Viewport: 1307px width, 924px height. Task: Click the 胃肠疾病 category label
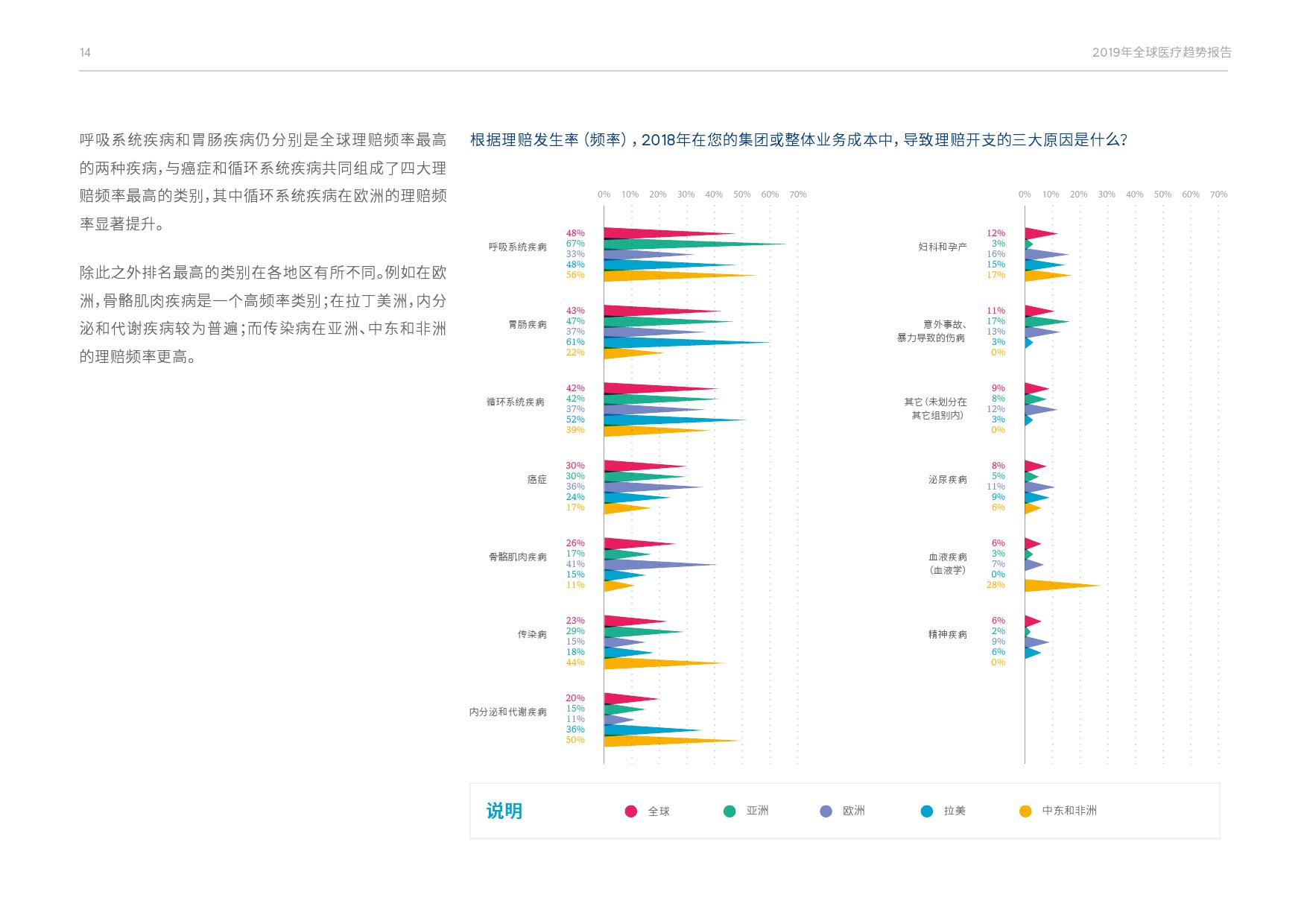[x=527, y=325]
